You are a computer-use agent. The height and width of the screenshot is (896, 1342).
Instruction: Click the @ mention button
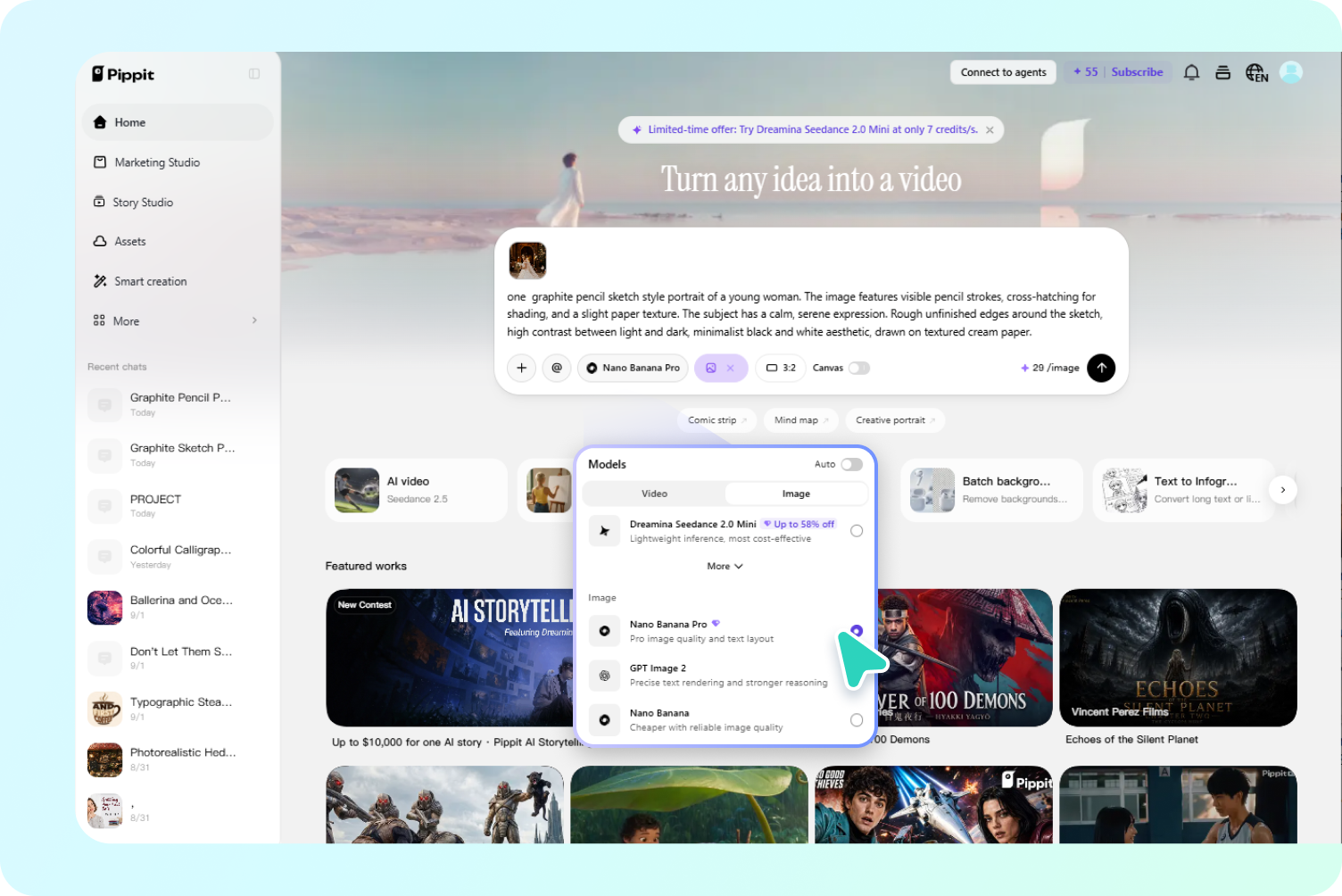(x=557, y=368)
